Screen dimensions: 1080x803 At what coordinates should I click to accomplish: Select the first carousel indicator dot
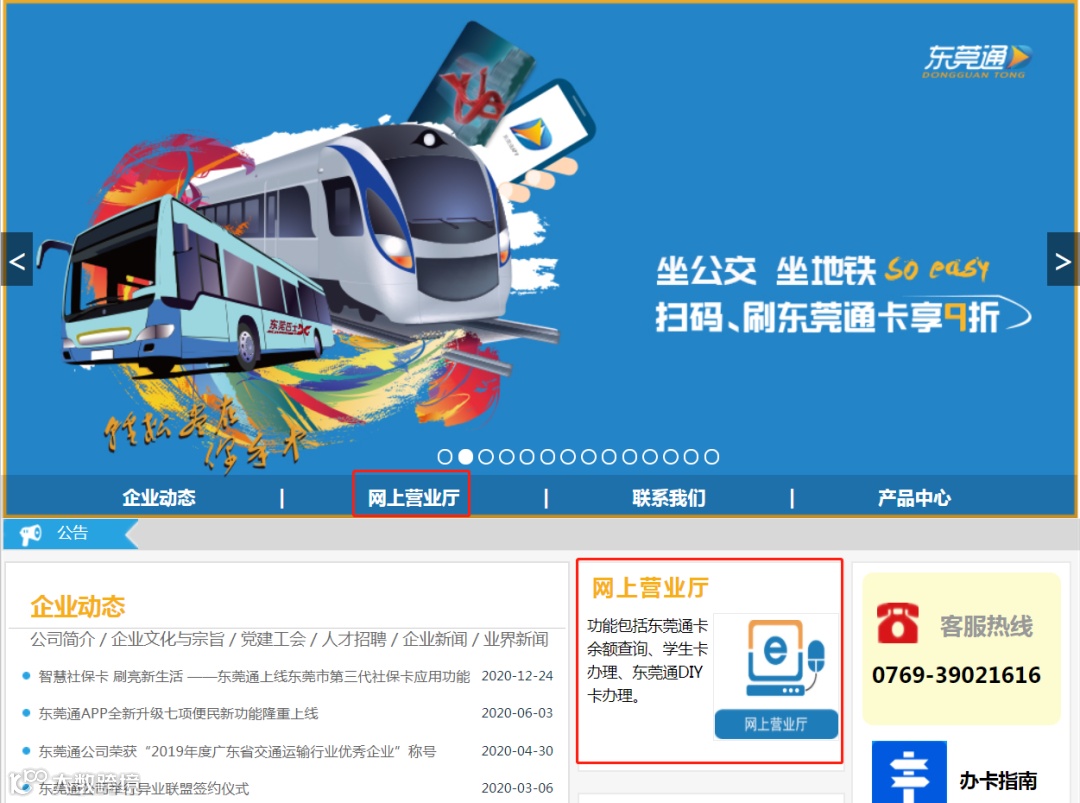pos(445,457)
